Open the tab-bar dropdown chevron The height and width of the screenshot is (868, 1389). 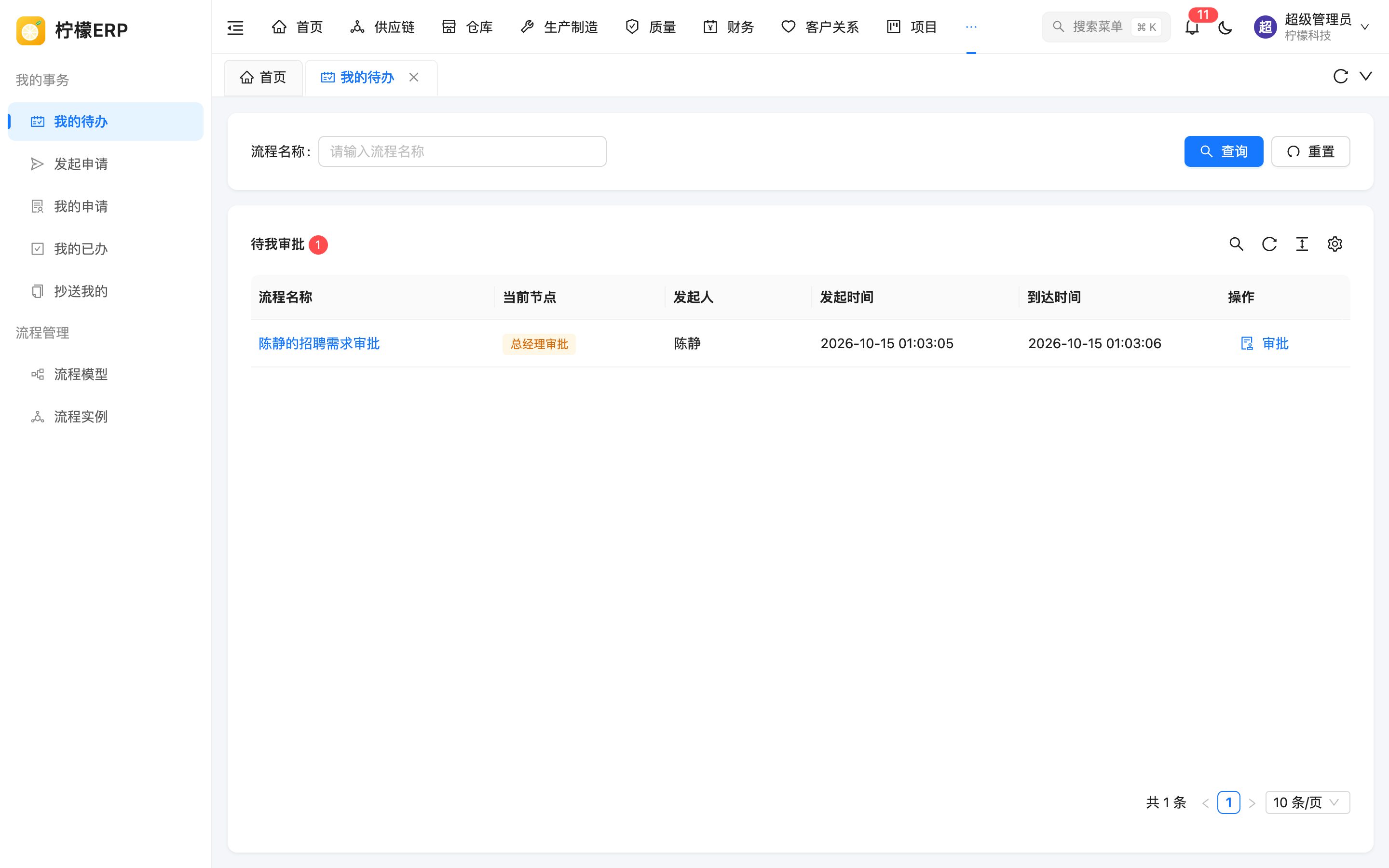1366,76
